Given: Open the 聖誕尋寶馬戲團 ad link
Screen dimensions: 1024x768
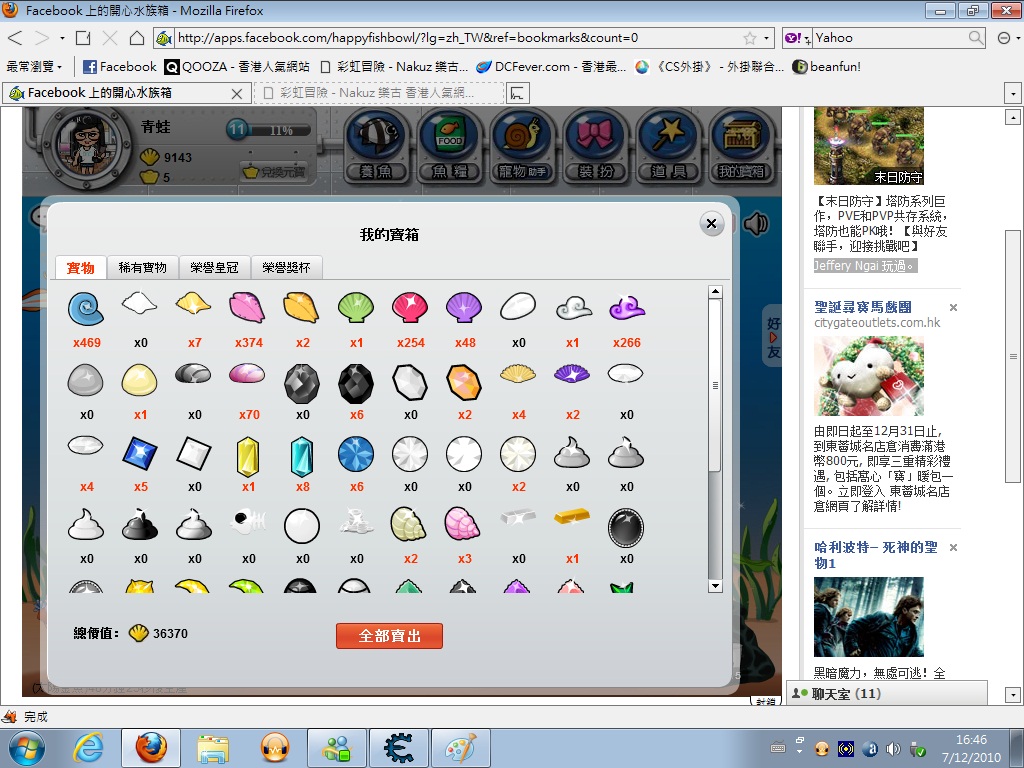Looking at the screenshot, I should pos(863,307).
